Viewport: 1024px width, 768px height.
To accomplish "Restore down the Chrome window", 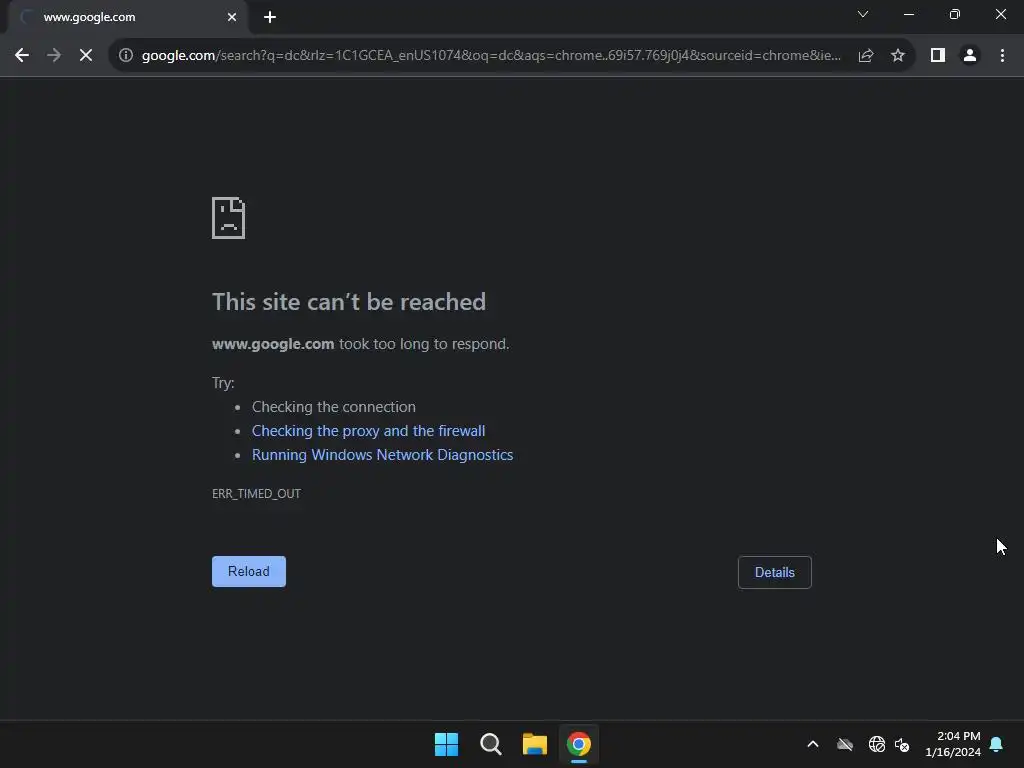I will (x=955, y=14).
